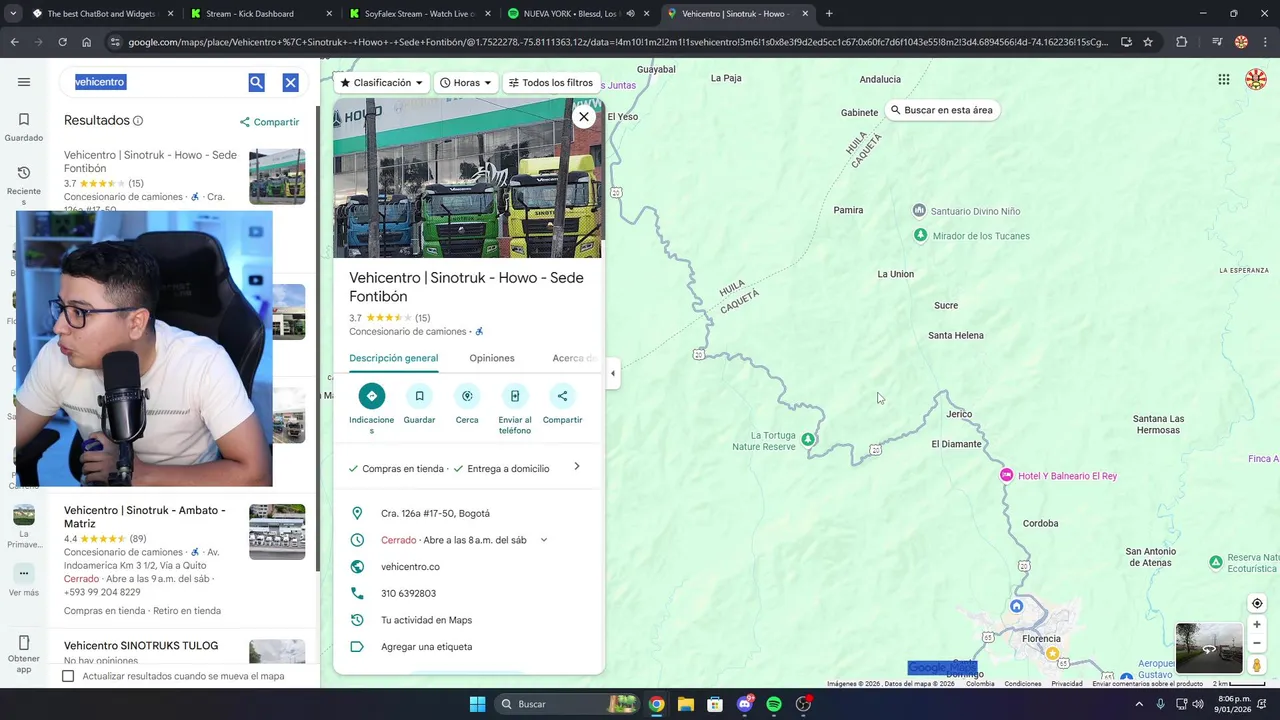The image size is (1280, 720).
Task: Click the Chrome address bar URL
Action: [x=617, y=42]
